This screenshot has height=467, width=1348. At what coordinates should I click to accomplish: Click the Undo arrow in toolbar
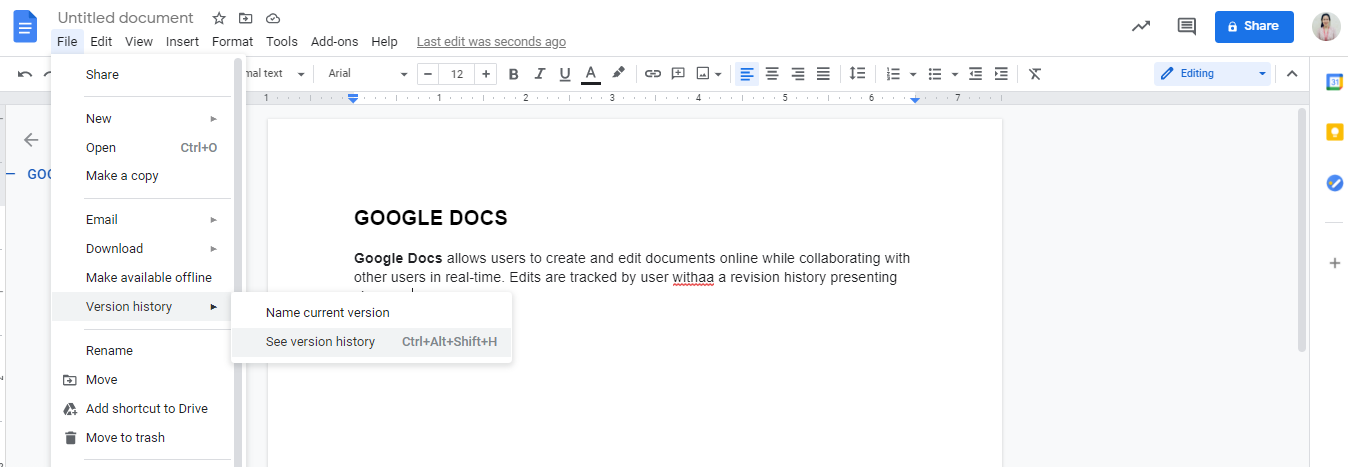pos(25,74)
